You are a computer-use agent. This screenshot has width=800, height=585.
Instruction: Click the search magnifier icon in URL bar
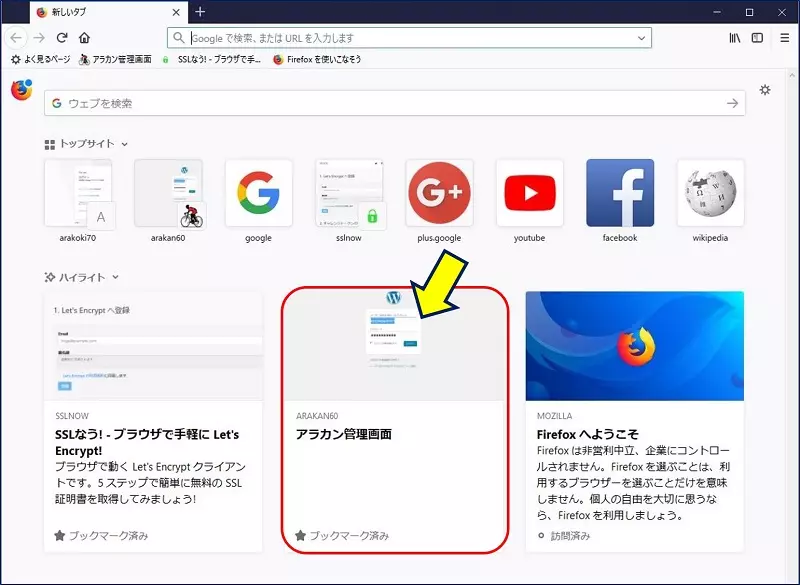(x=178, y=38)
